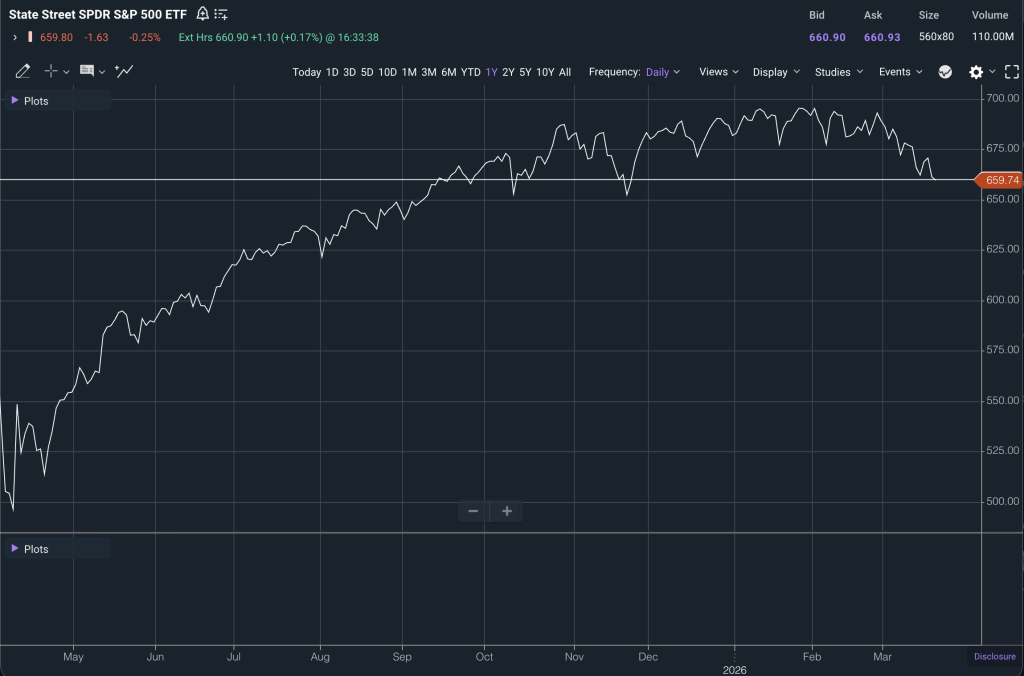Click the 2026 year axis label

734,669
